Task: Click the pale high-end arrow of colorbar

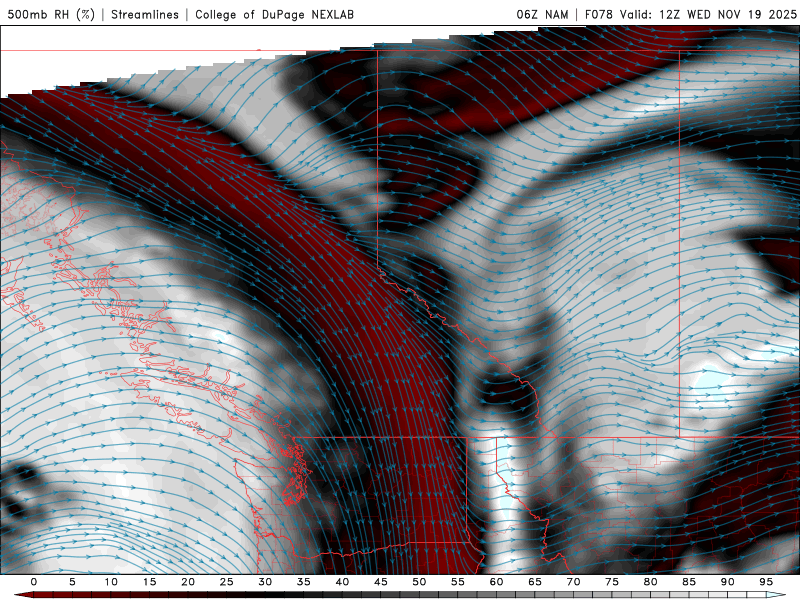Action: [x=776, y=595]
